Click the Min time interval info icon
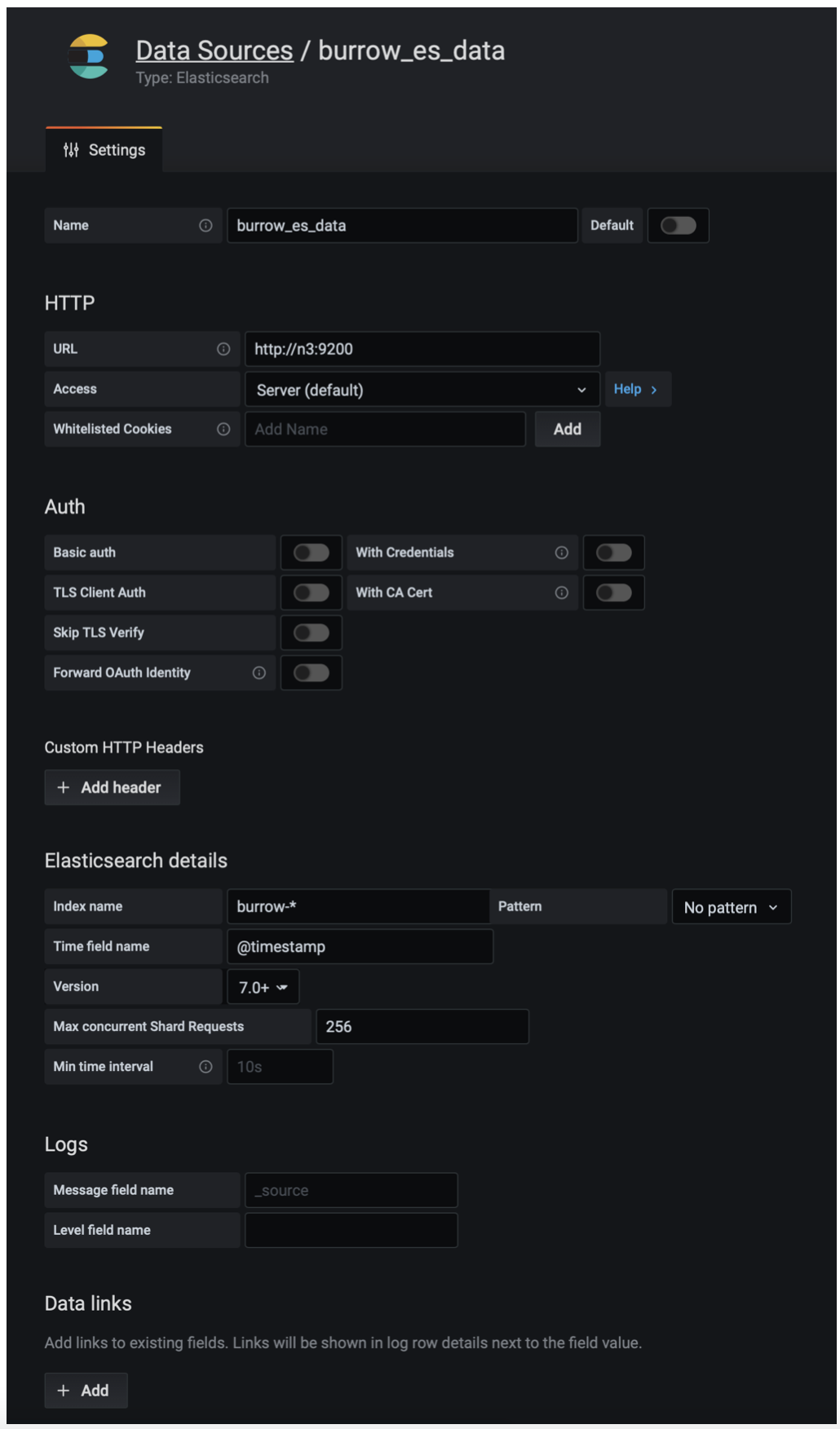The height and width of the screenshot is (1429, 840). coord(206,1067)
